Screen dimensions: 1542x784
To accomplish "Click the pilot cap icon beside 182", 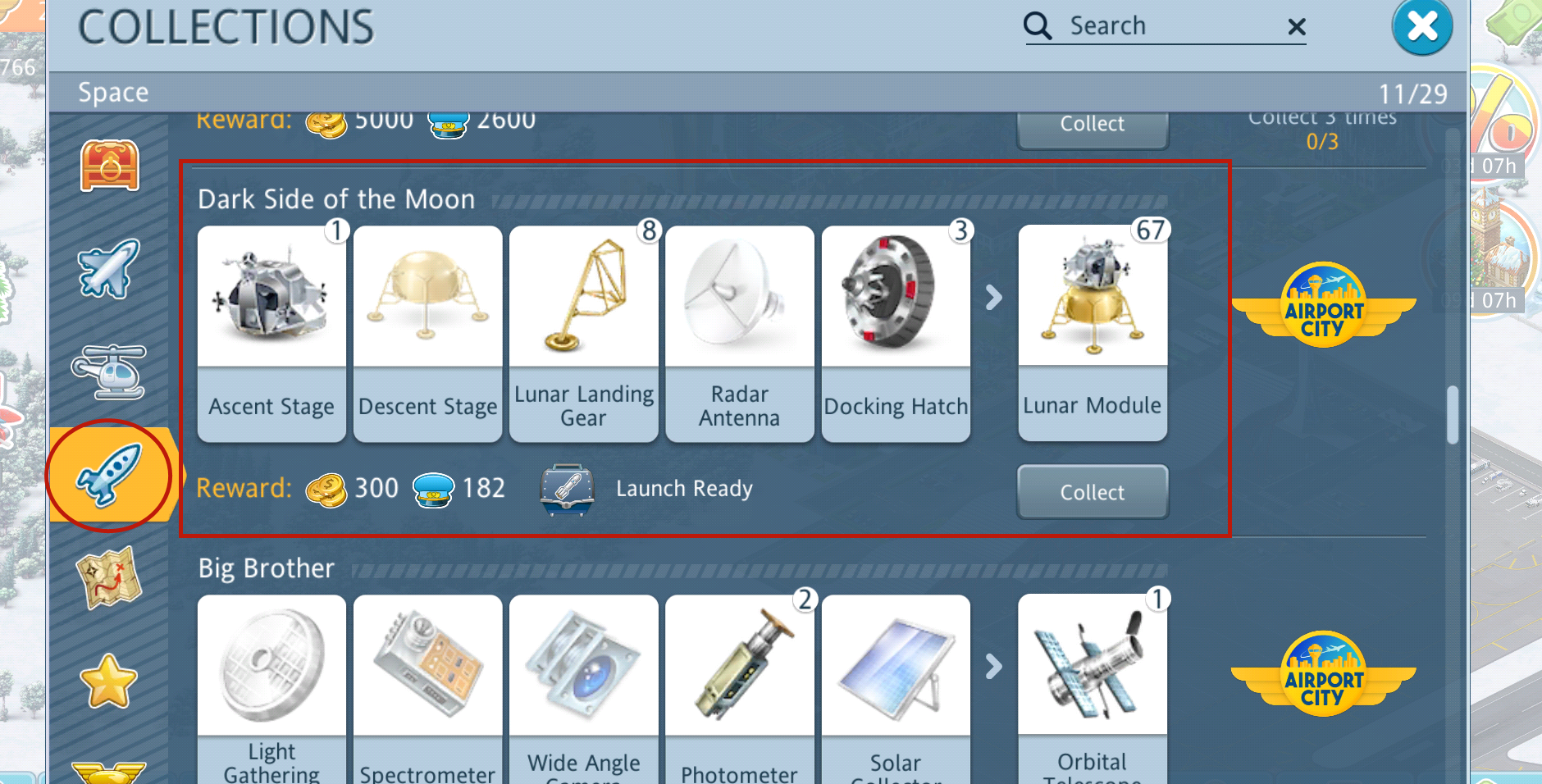I will pos(433,490).
